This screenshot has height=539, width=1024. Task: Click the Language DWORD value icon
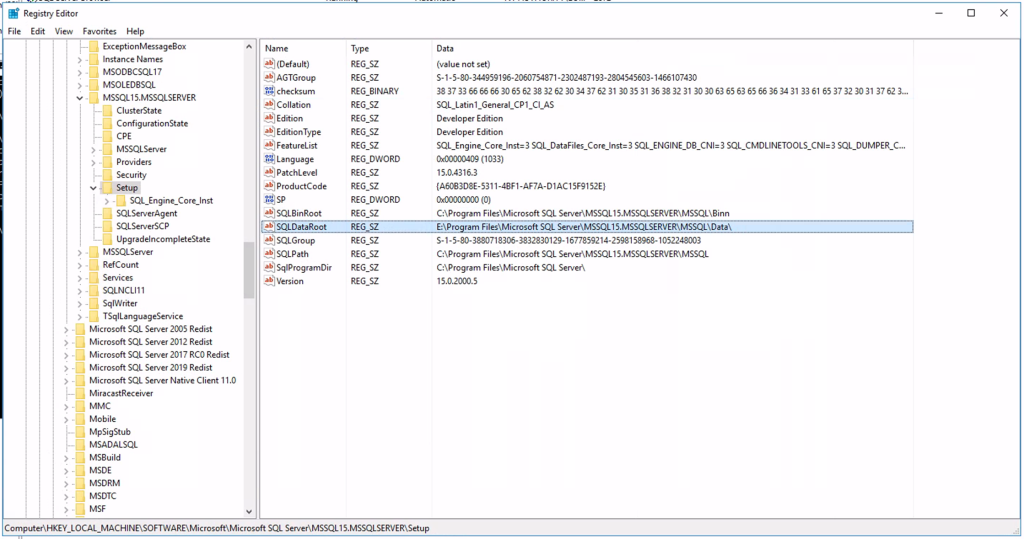pos(269,159)
